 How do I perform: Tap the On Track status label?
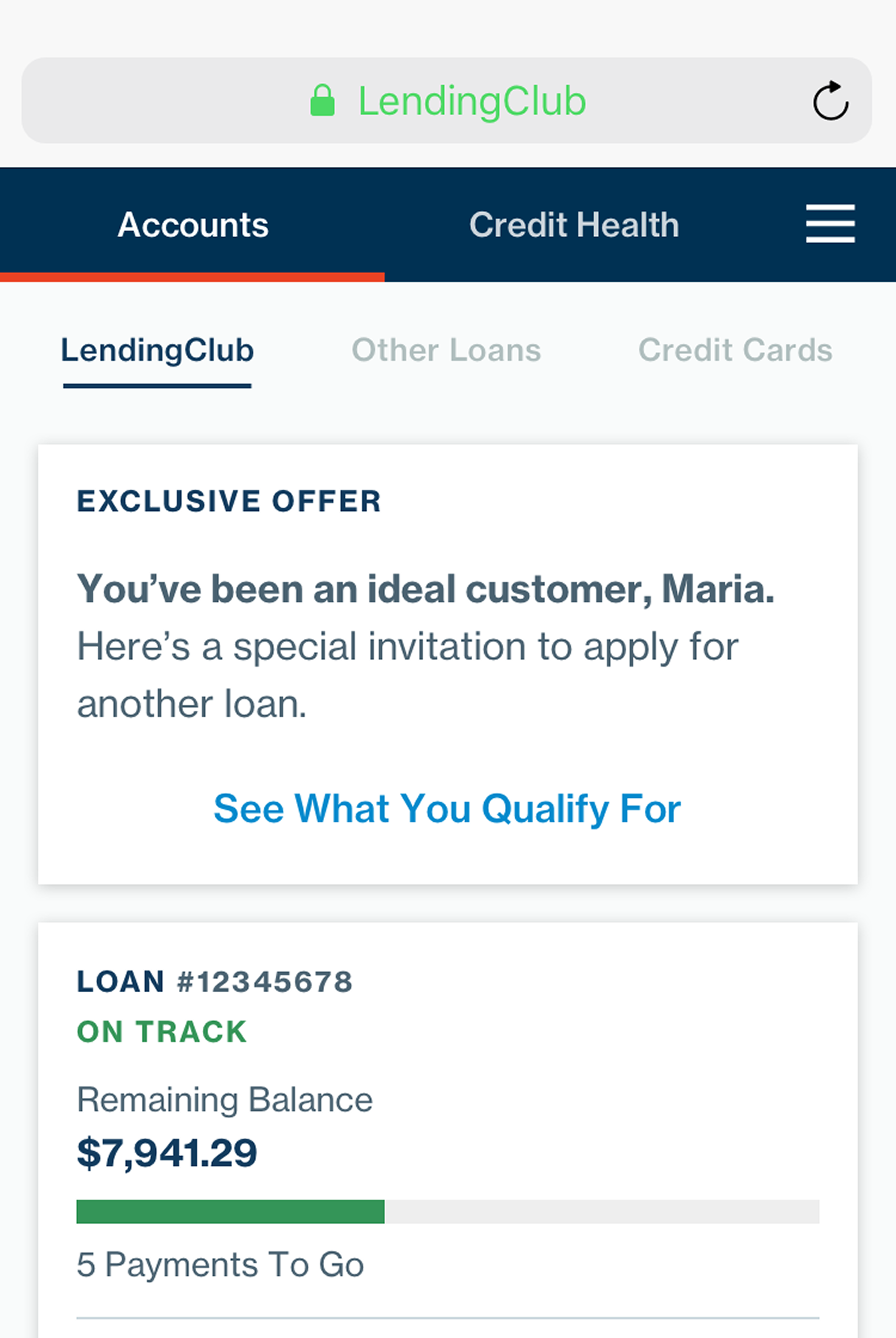162,1032
